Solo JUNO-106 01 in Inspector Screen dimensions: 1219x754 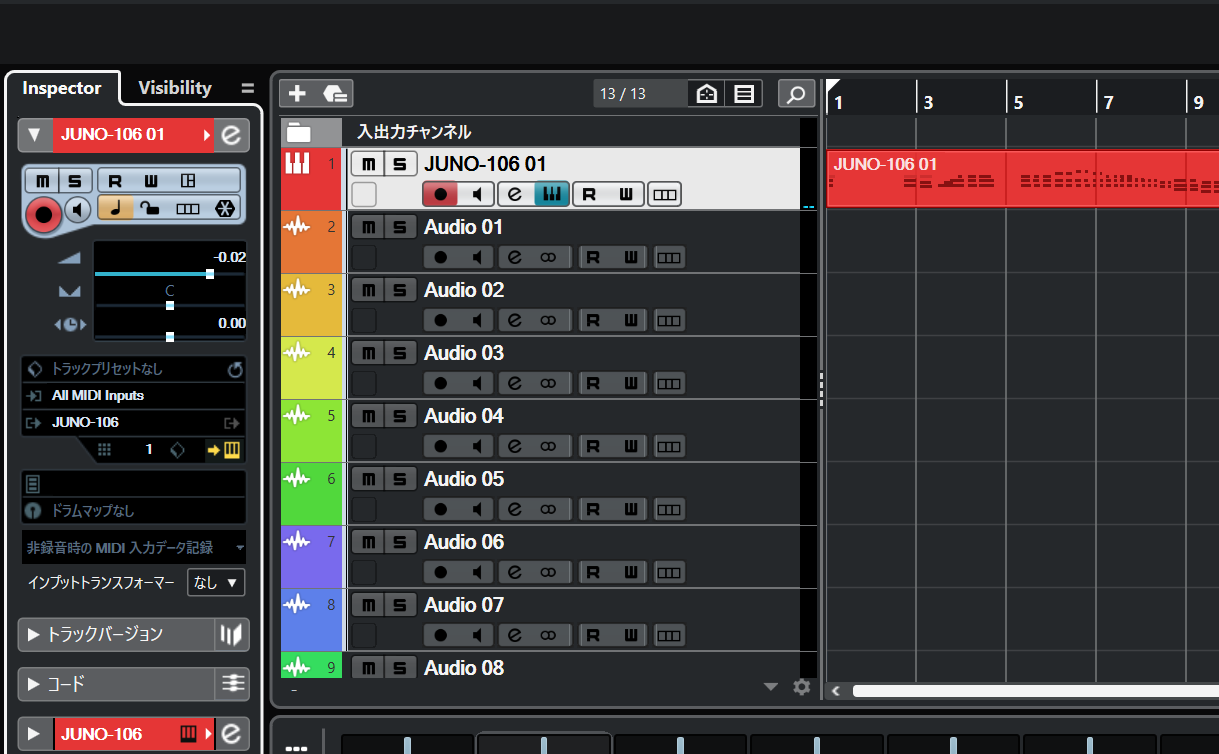click(x=76, y=181)
